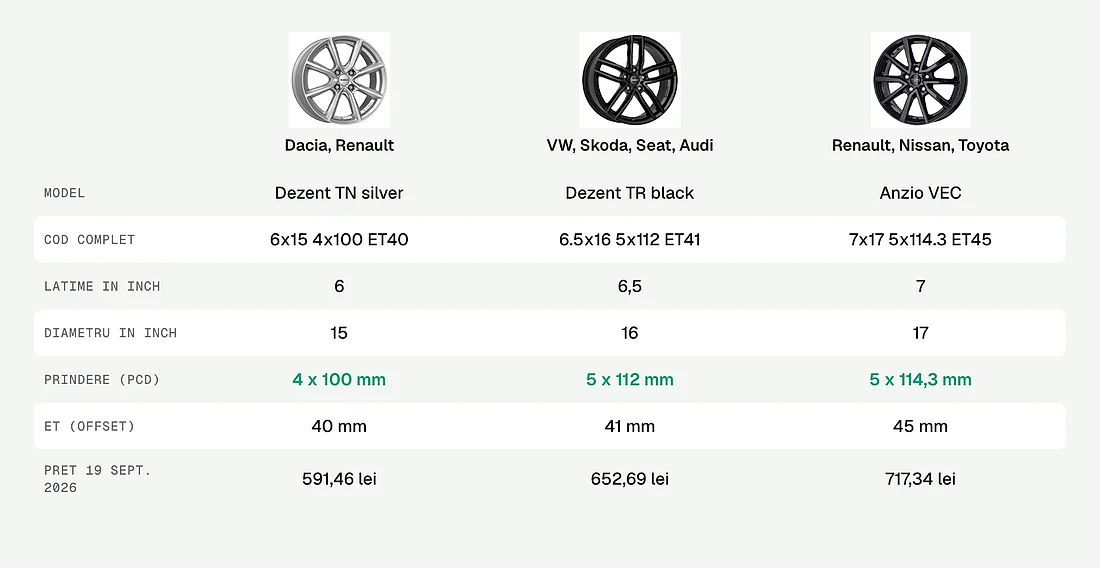Viewport: 1100px width, 568px height.
Task: Click the Dezent TN silver model name
Action: tap(340, 193)
